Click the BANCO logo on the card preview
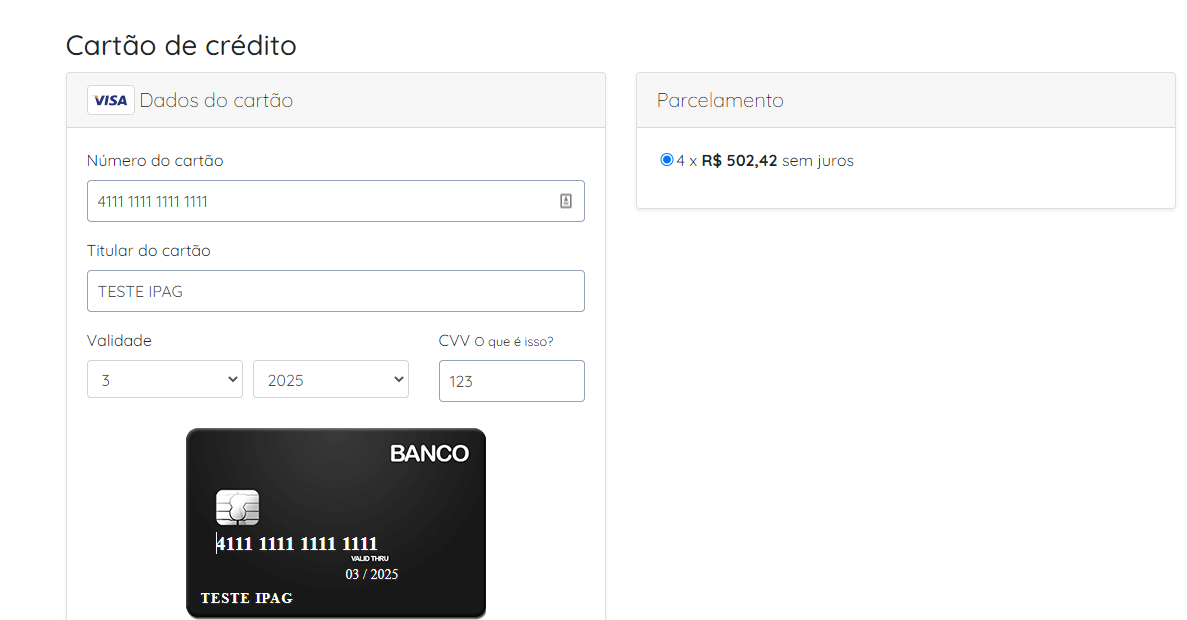1187x620 pixels. [x=429, y=453]
